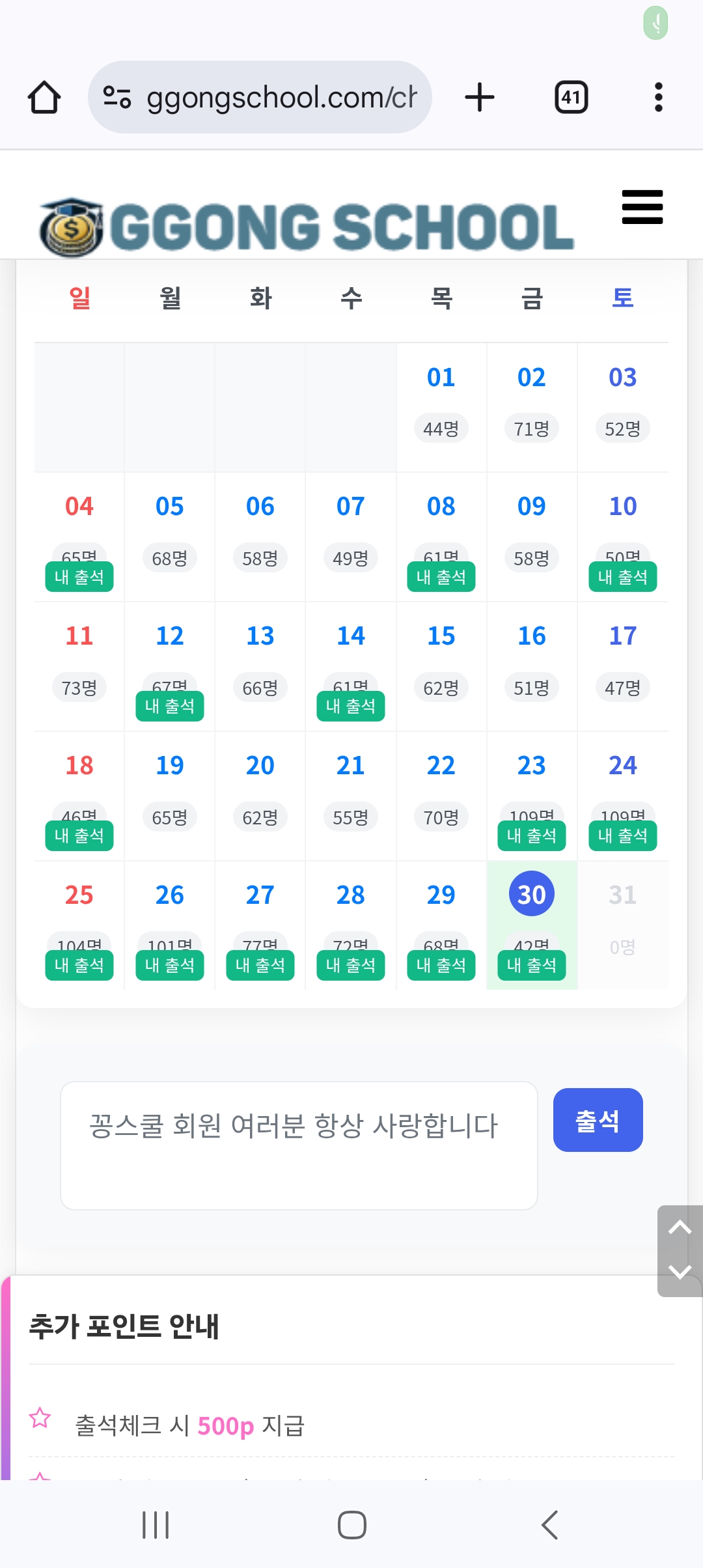Select calendar date 25
This screenshot has width=703, height=1568.
tap(79, 895)
